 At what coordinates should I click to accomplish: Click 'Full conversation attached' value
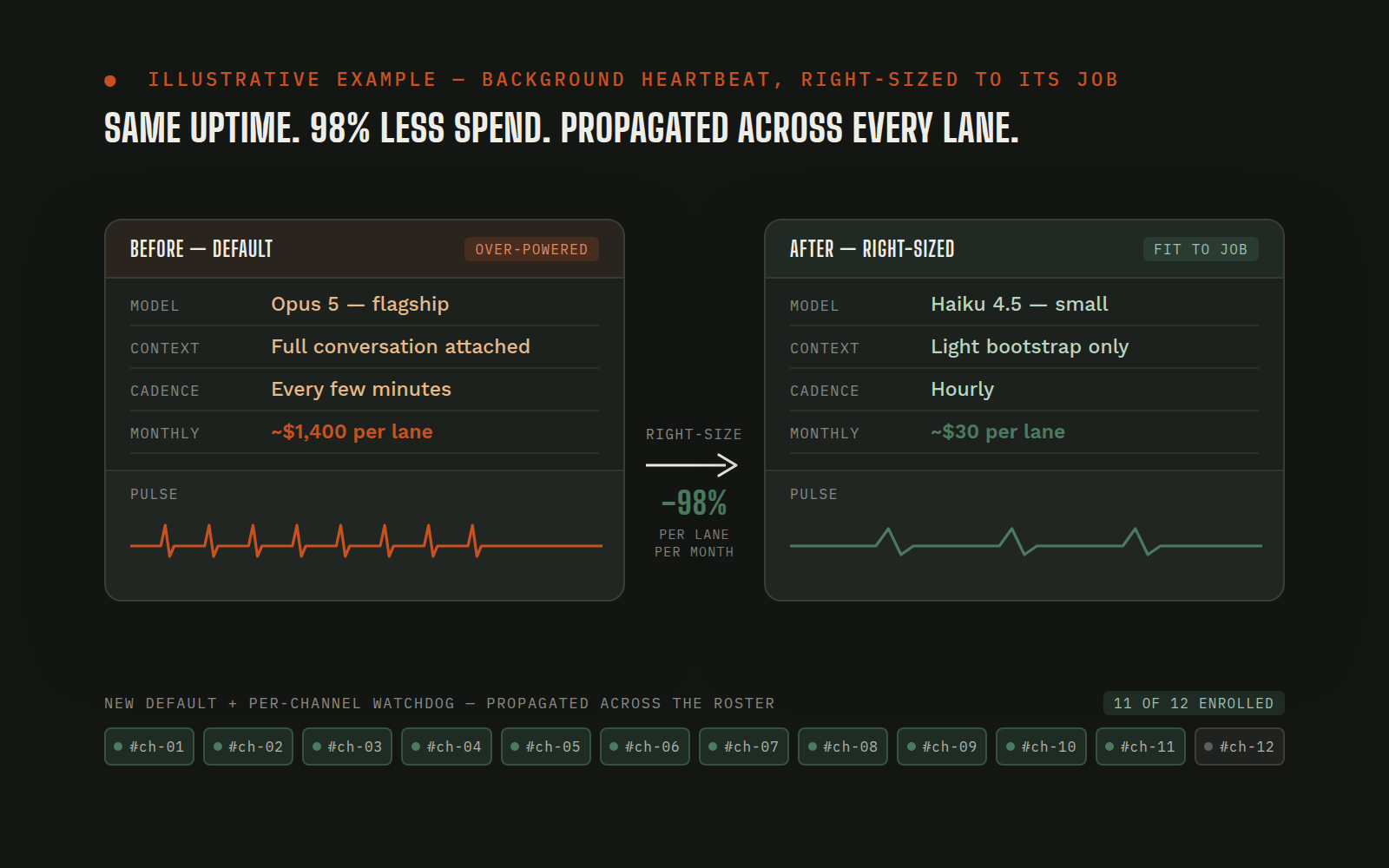[x=400, y=346]
